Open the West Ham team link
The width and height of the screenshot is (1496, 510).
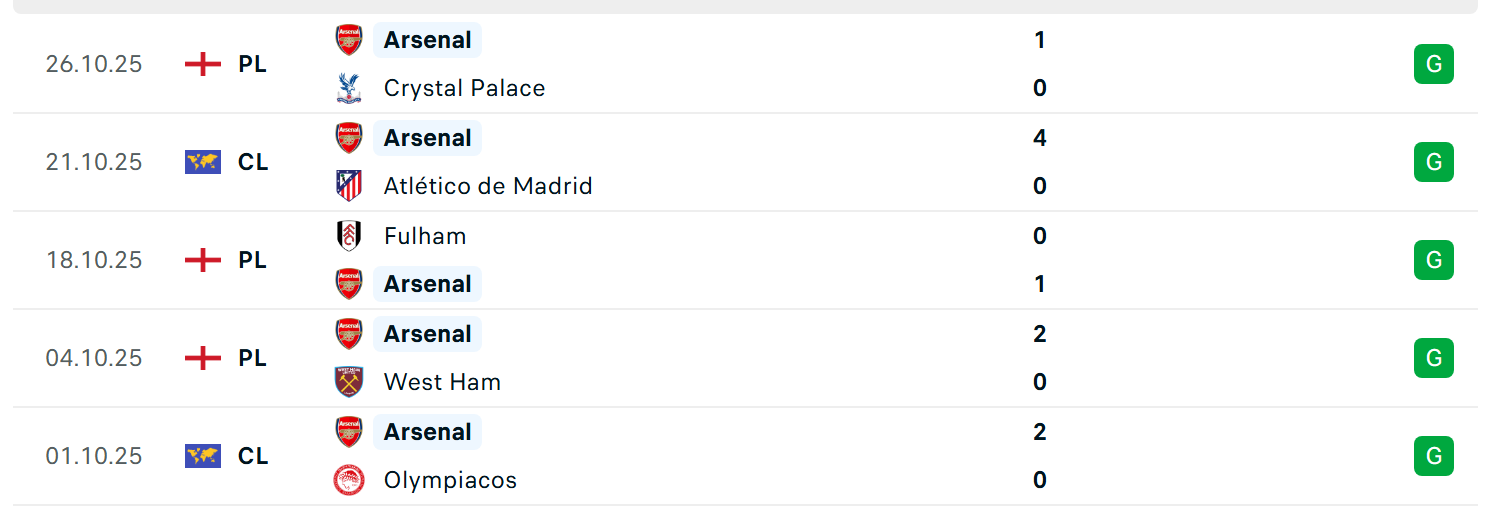pos(442,382)
